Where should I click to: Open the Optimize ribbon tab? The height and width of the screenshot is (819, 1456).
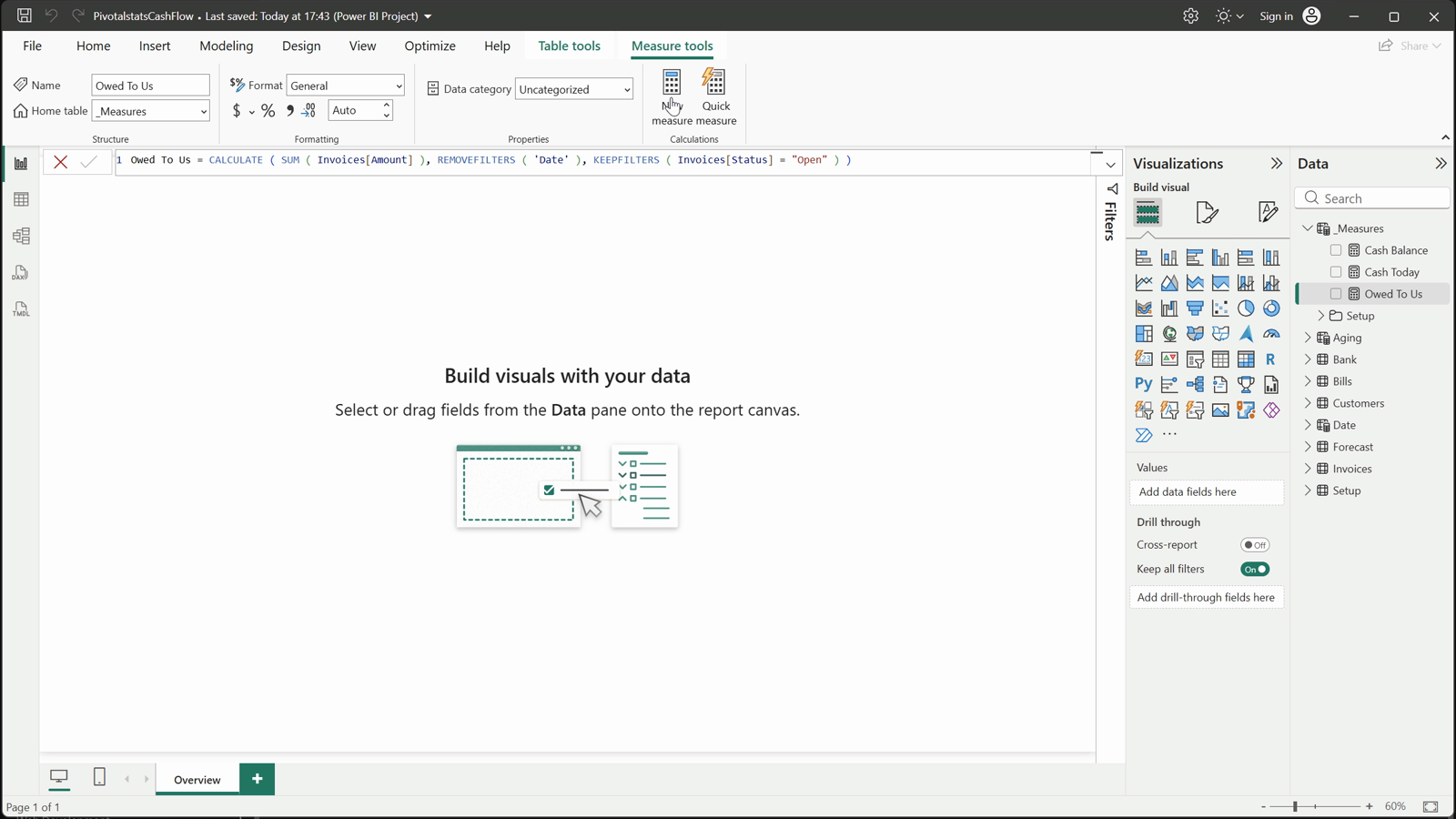click(x=430, y=45)
